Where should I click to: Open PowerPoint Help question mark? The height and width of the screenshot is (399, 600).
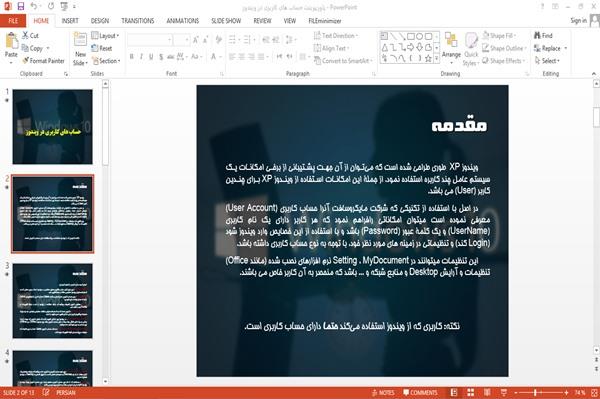(x=542, y=7)
